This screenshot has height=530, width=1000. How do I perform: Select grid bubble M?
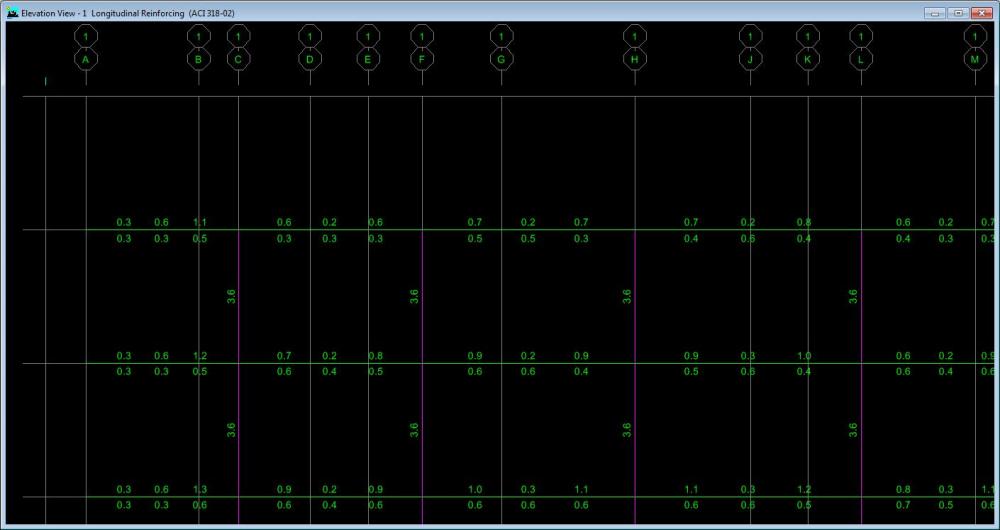click(974, 60)
